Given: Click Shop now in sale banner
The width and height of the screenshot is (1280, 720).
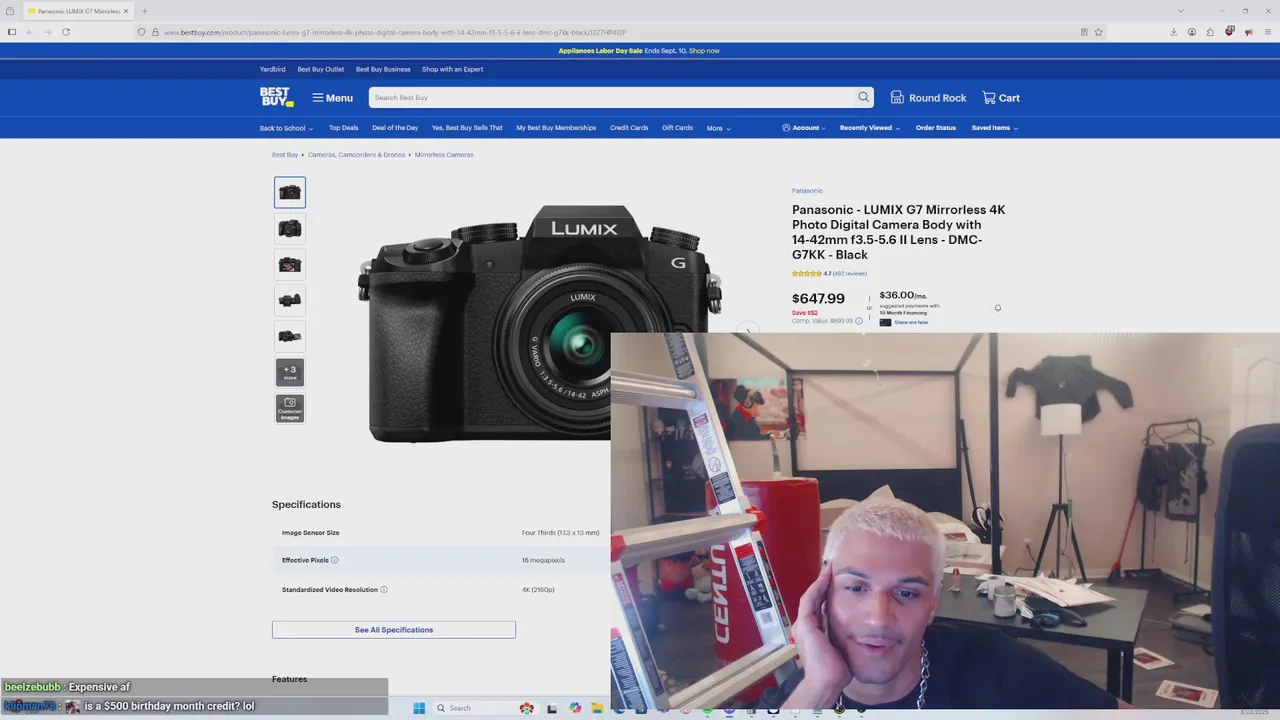Looking at the screenshot, I should [704, 51].
